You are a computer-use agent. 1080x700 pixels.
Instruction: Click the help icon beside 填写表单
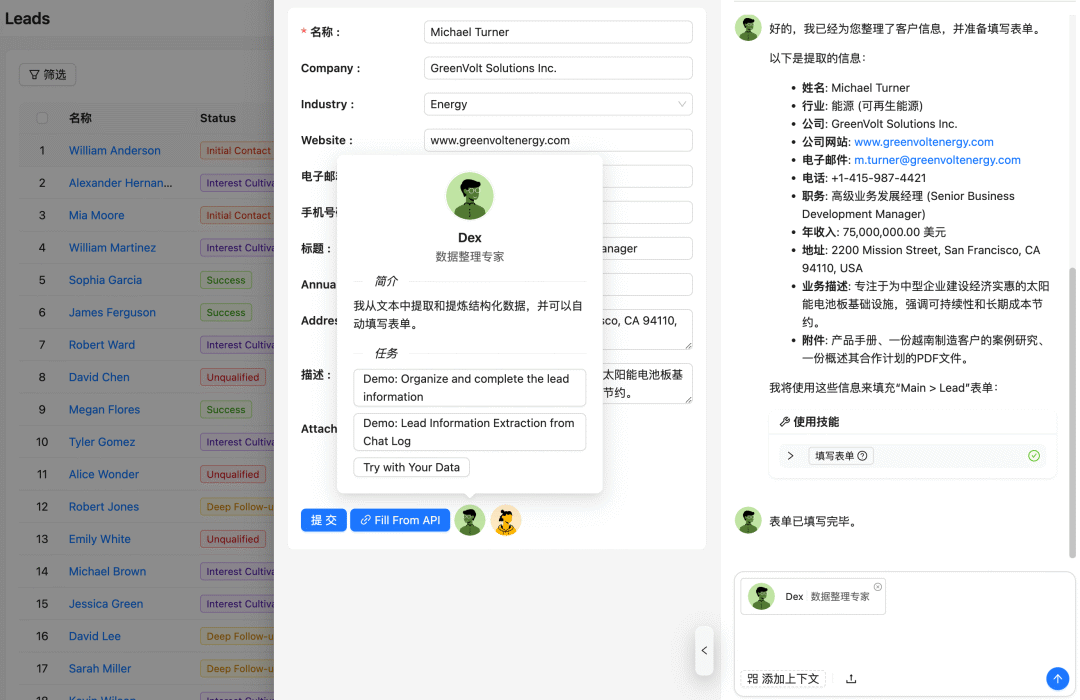point(862,456)
